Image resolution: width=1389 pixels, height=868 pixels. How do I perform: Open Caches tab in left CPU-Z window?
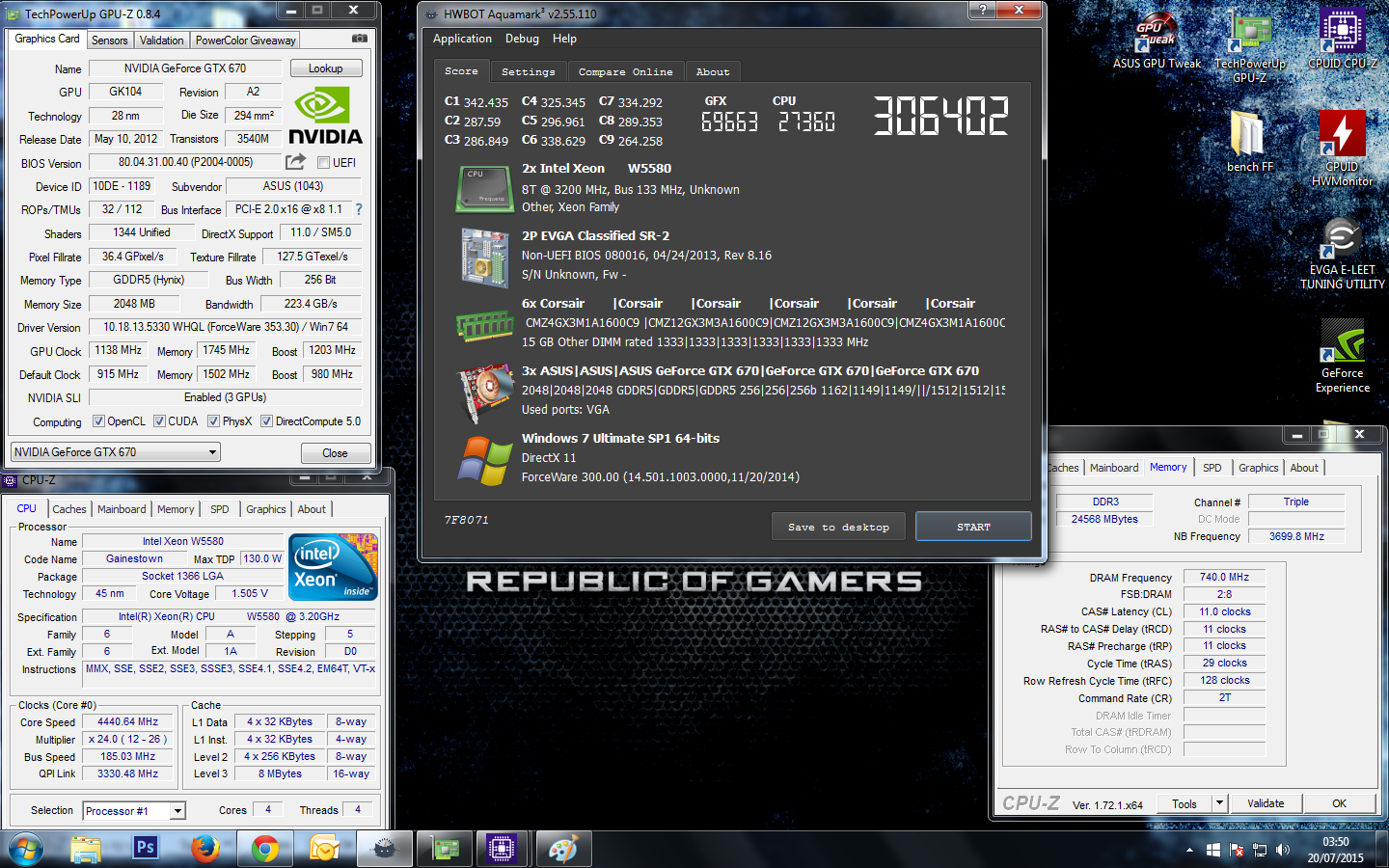coord(69,509)
